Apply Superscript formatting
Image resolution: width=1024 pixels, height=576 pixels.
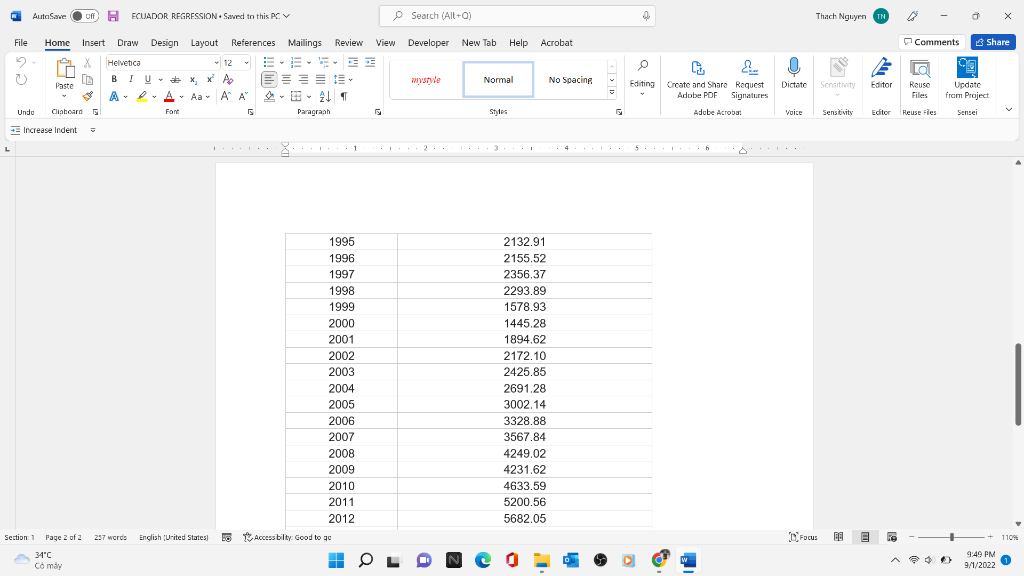210,79
